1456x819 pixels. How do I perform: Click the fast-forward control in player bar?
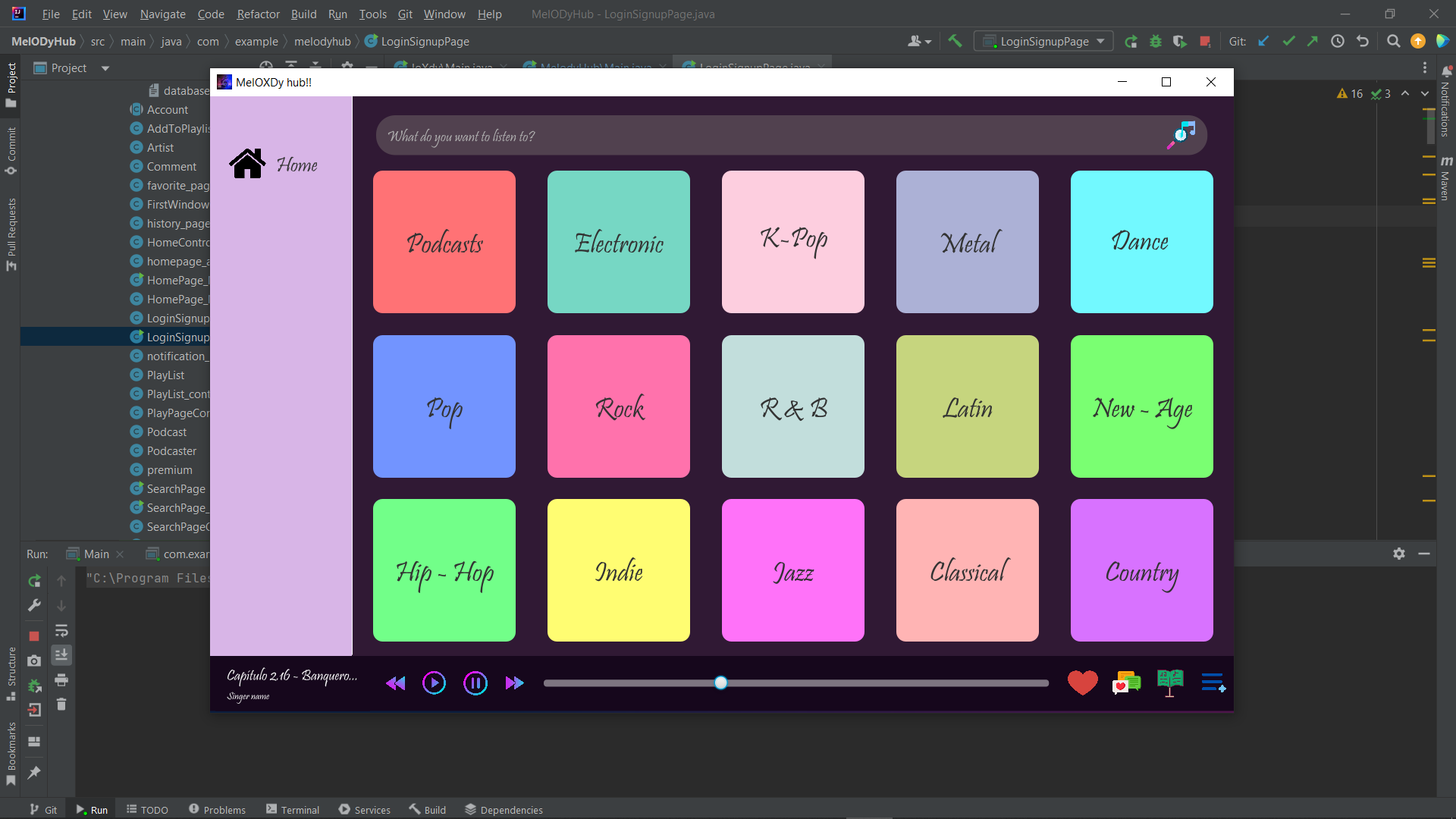[x=515, y=682]
